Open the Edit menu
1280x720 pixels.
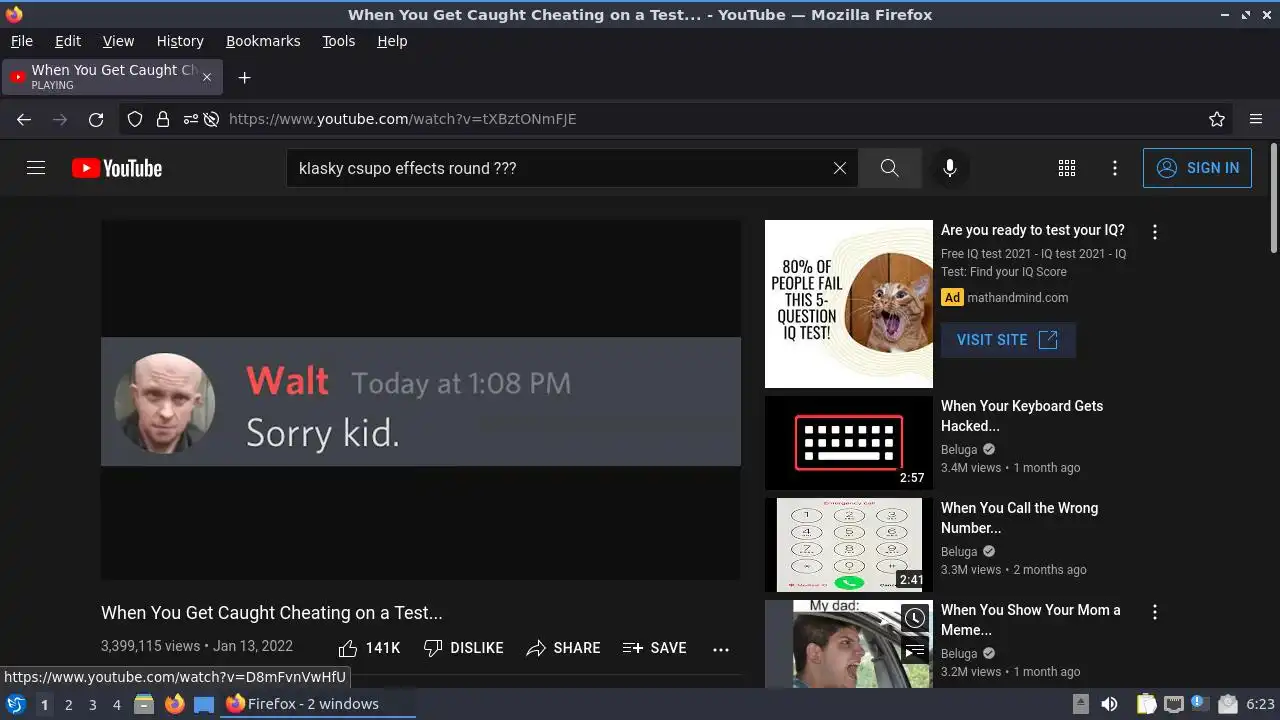coord(68,41)
